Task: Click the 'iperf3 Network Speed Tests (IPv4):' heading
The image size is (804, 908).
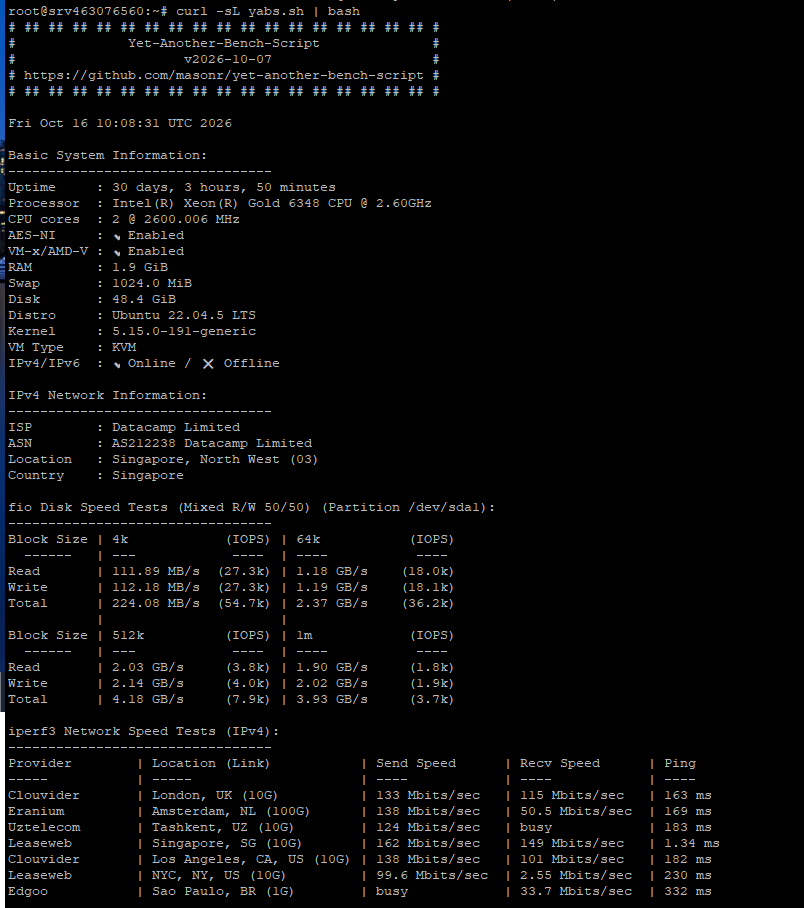Action: coord(144,731)
